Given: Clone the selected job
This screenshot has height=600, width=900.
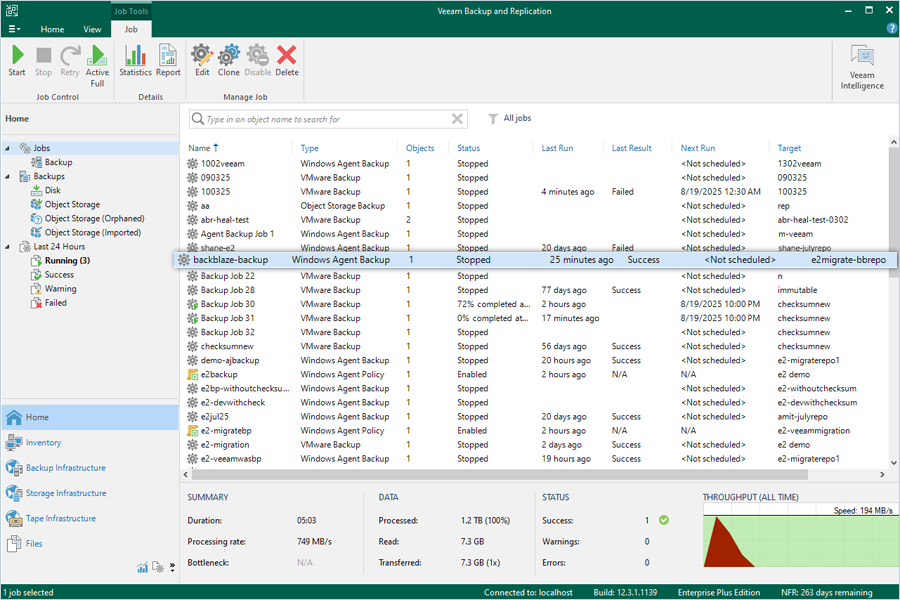Looking at the screenshot, I should point(228,61).
